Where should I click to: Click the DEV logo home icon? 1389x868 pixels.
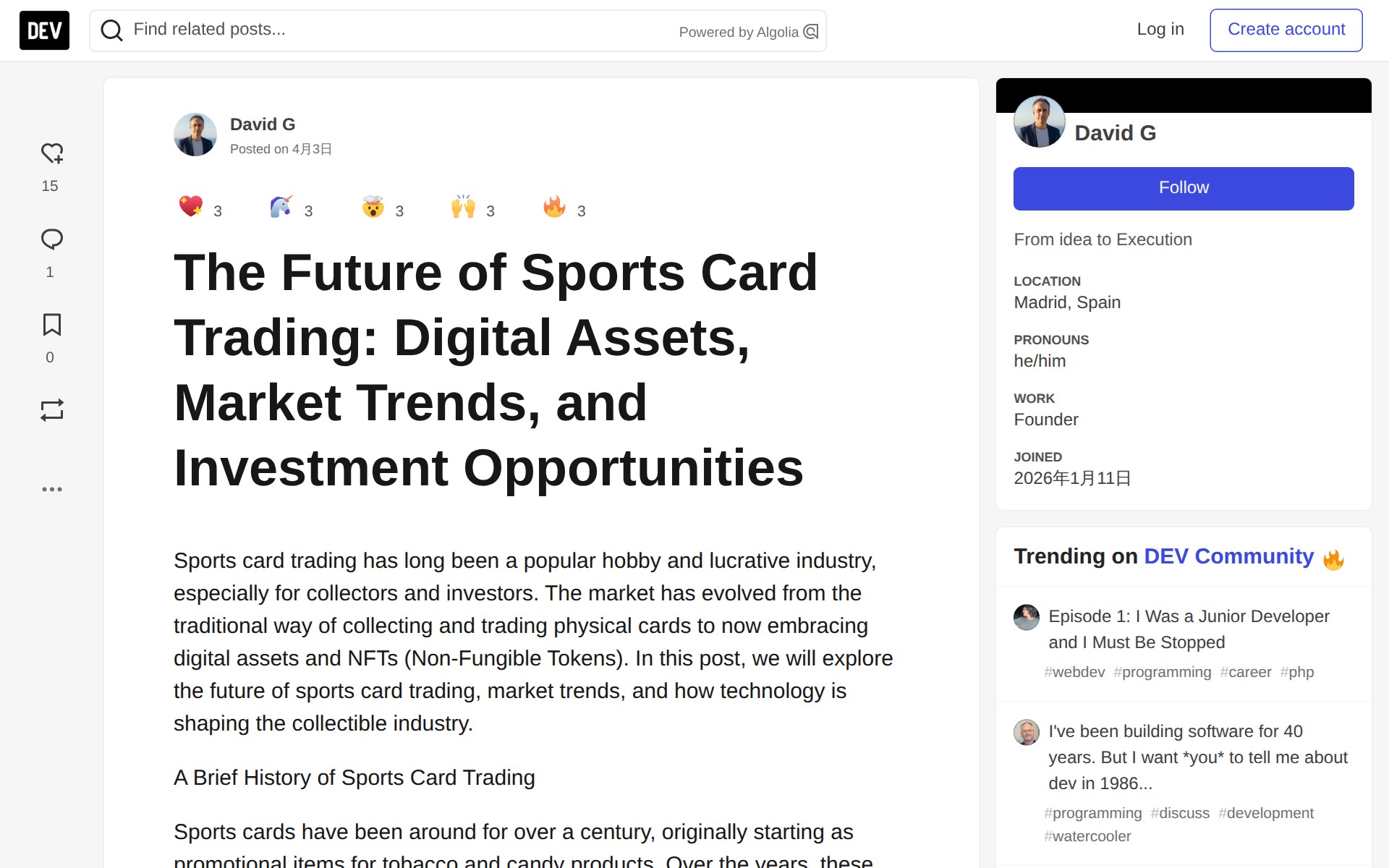44,30
